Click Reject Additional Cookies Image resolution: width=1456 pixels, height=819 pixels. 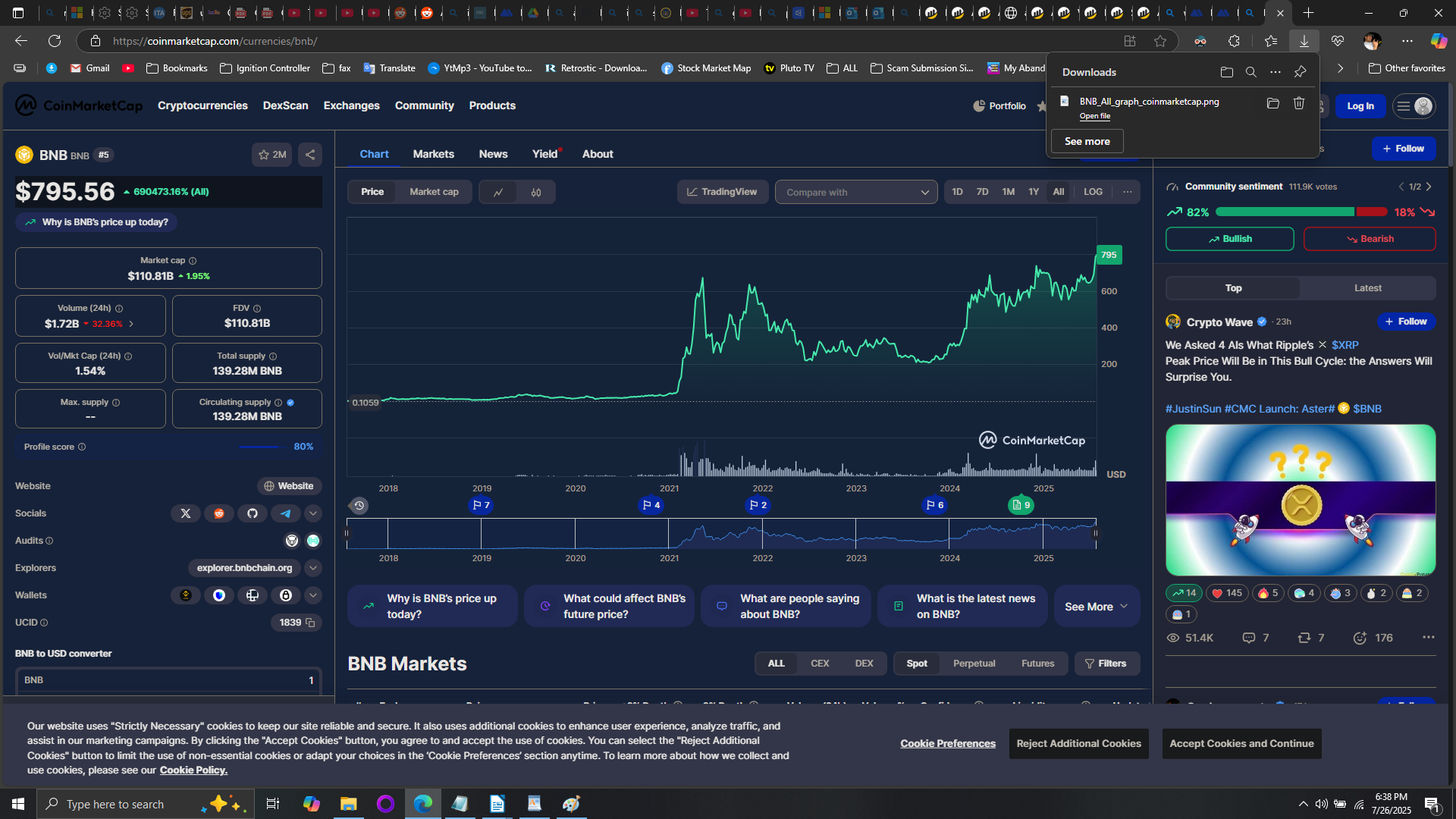[x=1079, y=744]
